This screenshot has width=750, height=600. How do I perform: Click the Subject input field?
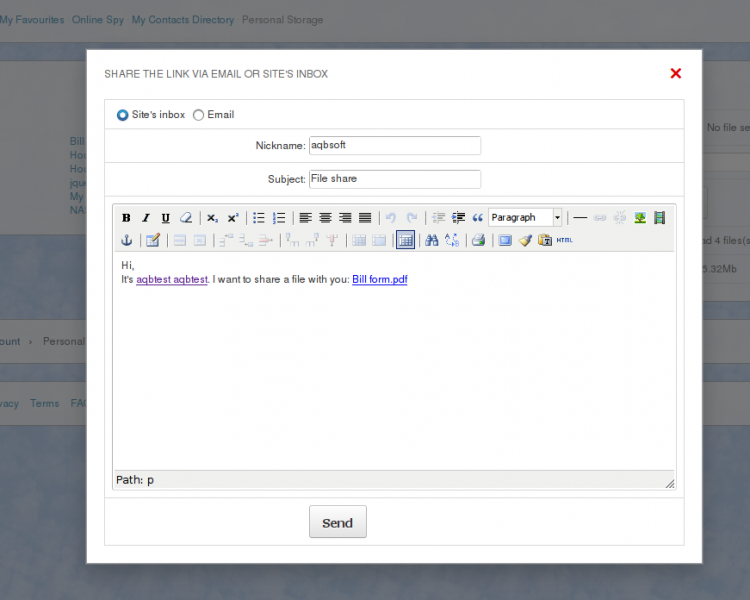tap(395, 179)
